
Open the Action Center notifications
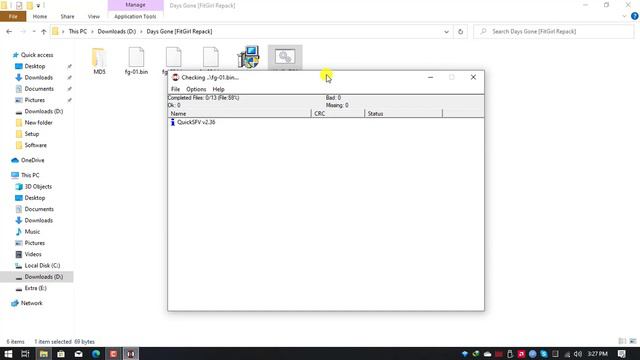click(x=621, y=354)
